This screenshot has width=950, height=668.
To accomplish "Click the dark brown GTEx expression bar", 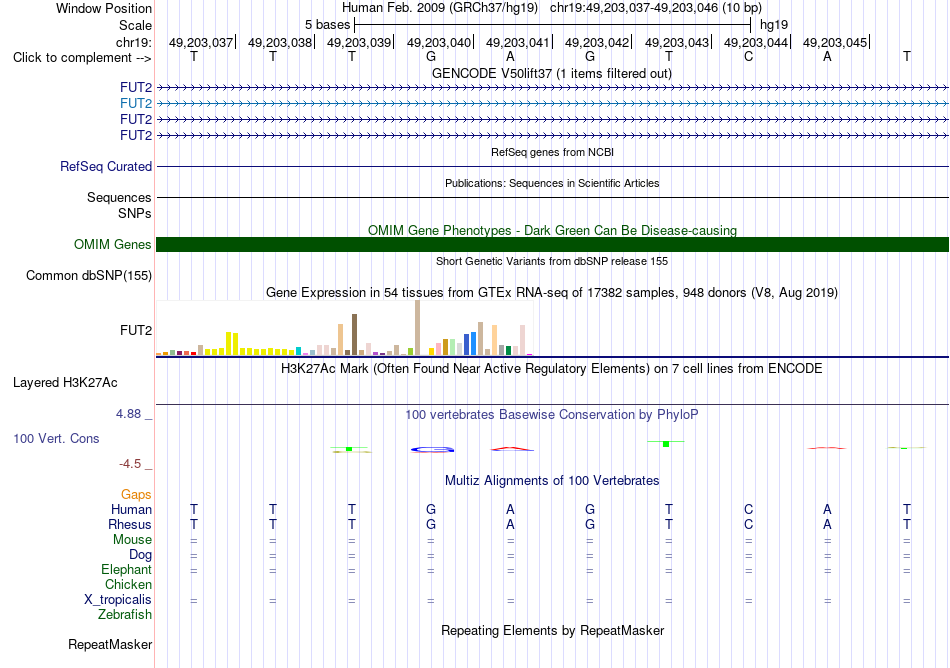I will 354,334.
